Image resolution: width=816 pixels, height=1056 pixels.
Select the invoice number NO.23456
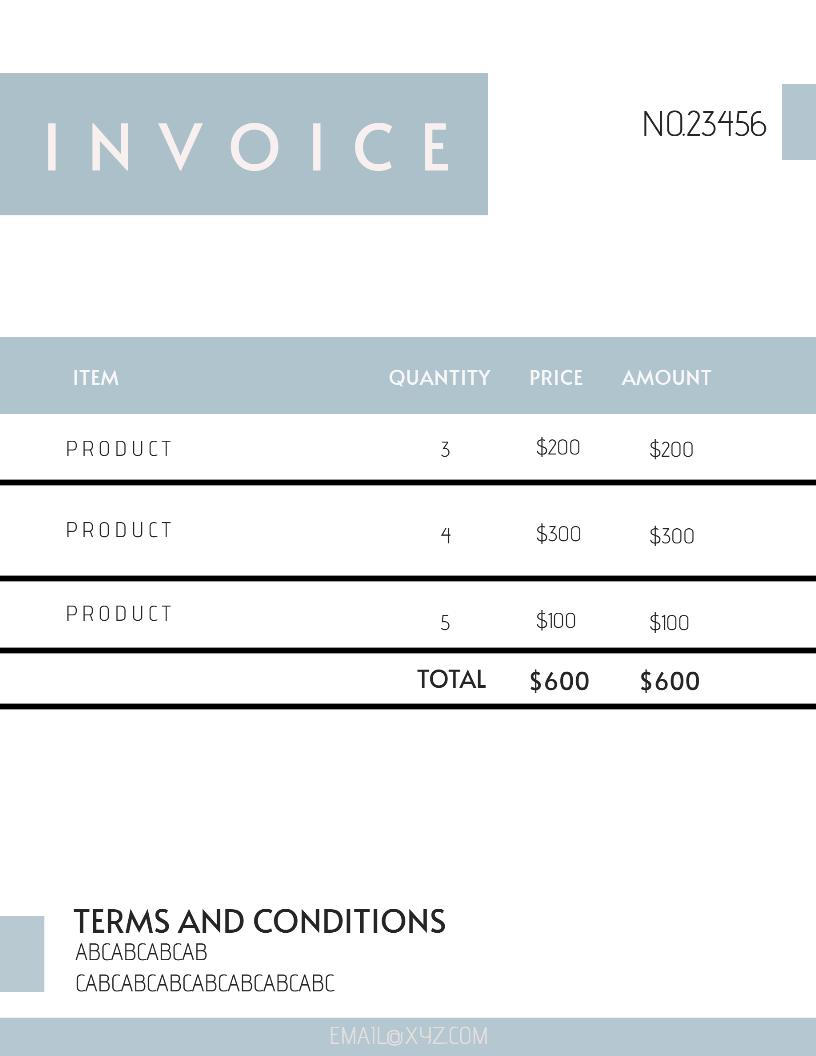coord(704,125)
